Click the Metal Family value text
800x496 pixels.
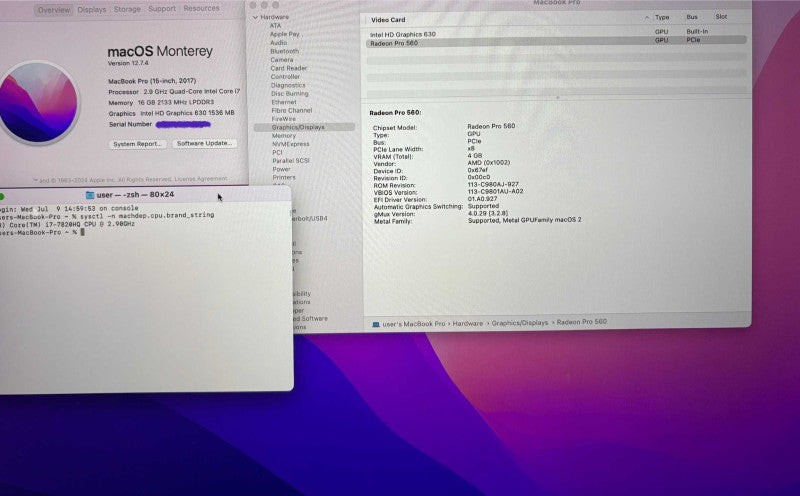pos(524,220)
